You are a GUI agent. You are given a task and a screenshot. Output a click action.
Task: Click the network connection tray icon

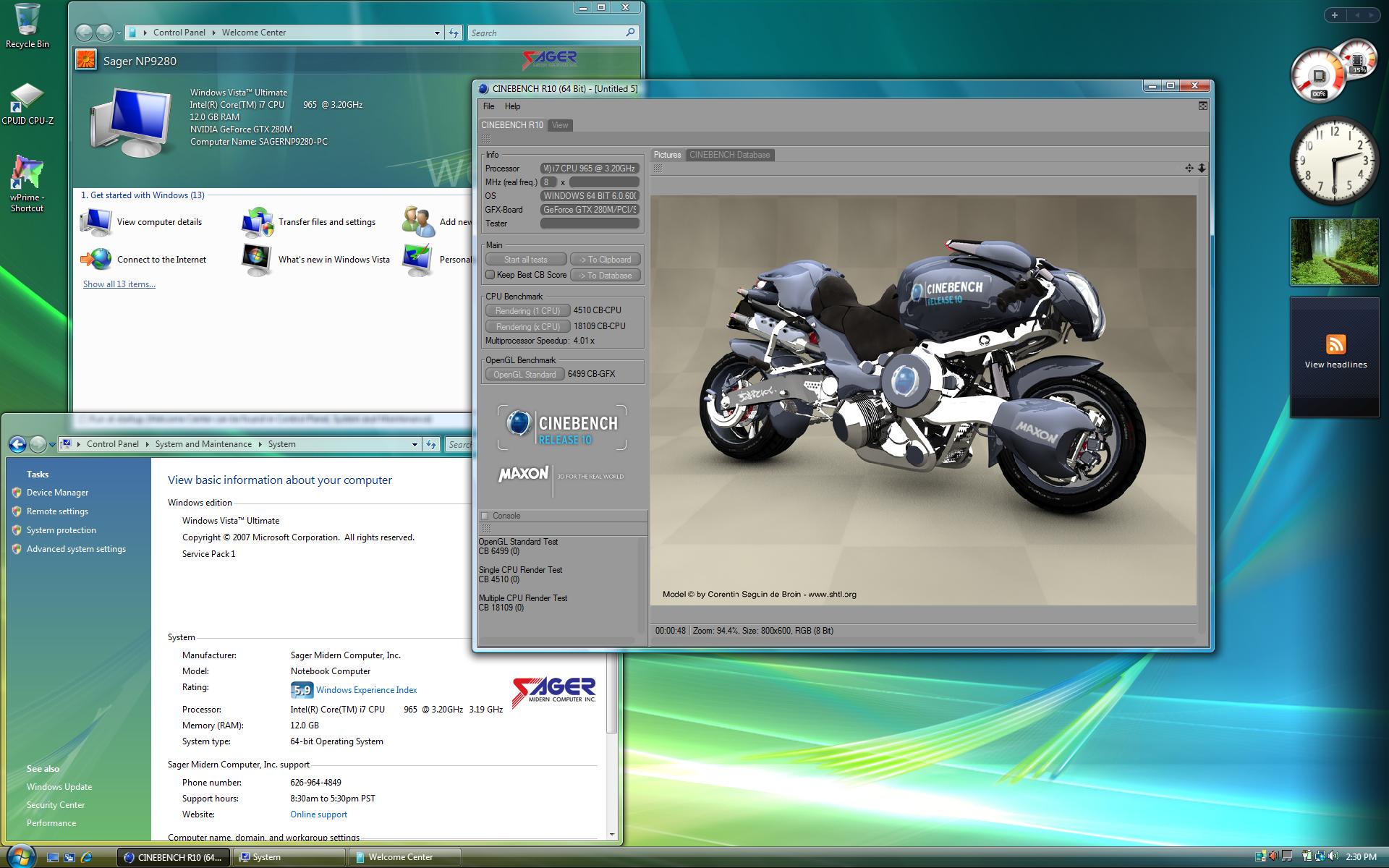tap(1320, 856)
